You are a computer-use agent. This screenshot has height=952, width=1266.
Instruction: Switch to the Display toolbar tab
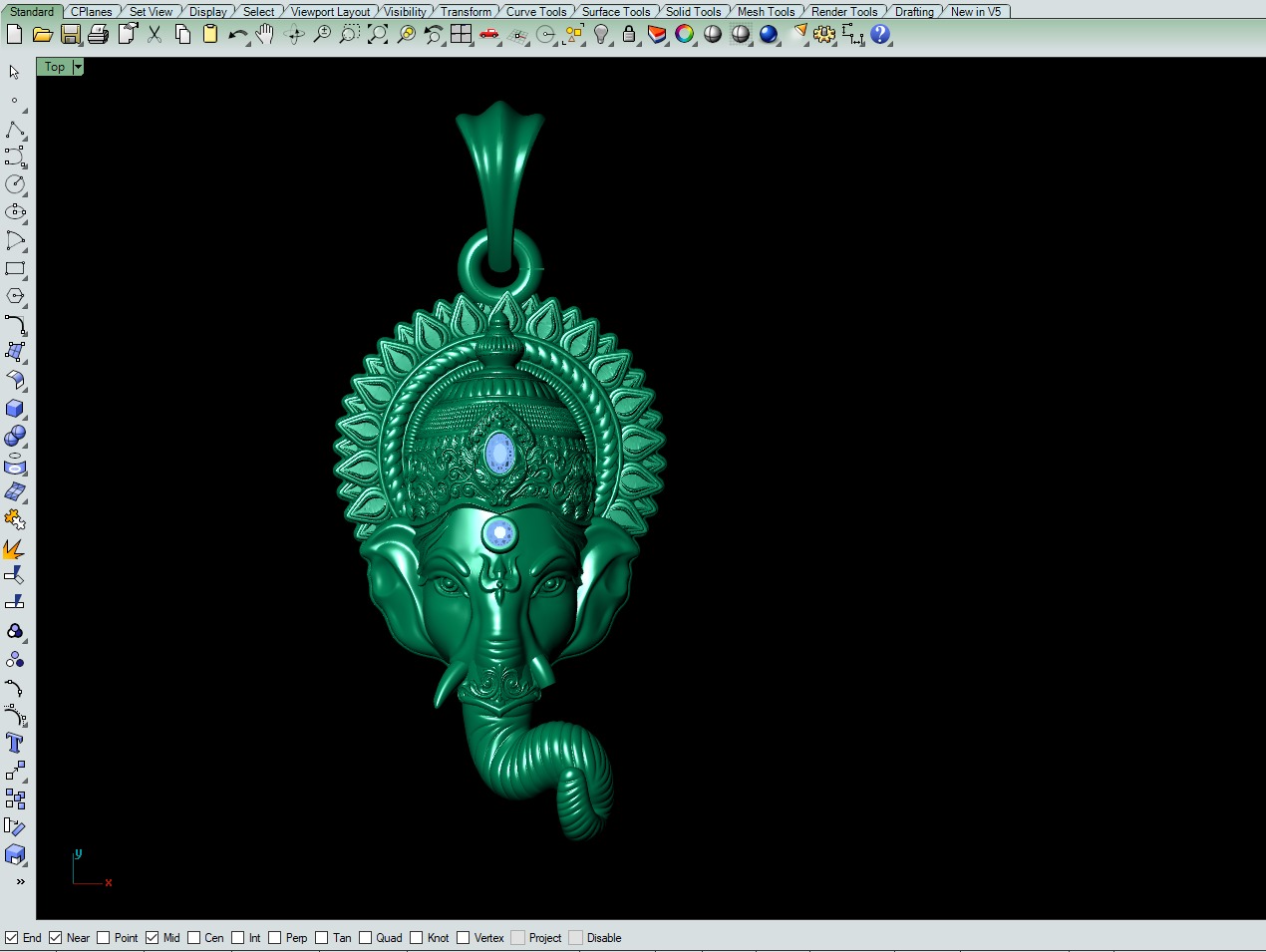point(208,12)
